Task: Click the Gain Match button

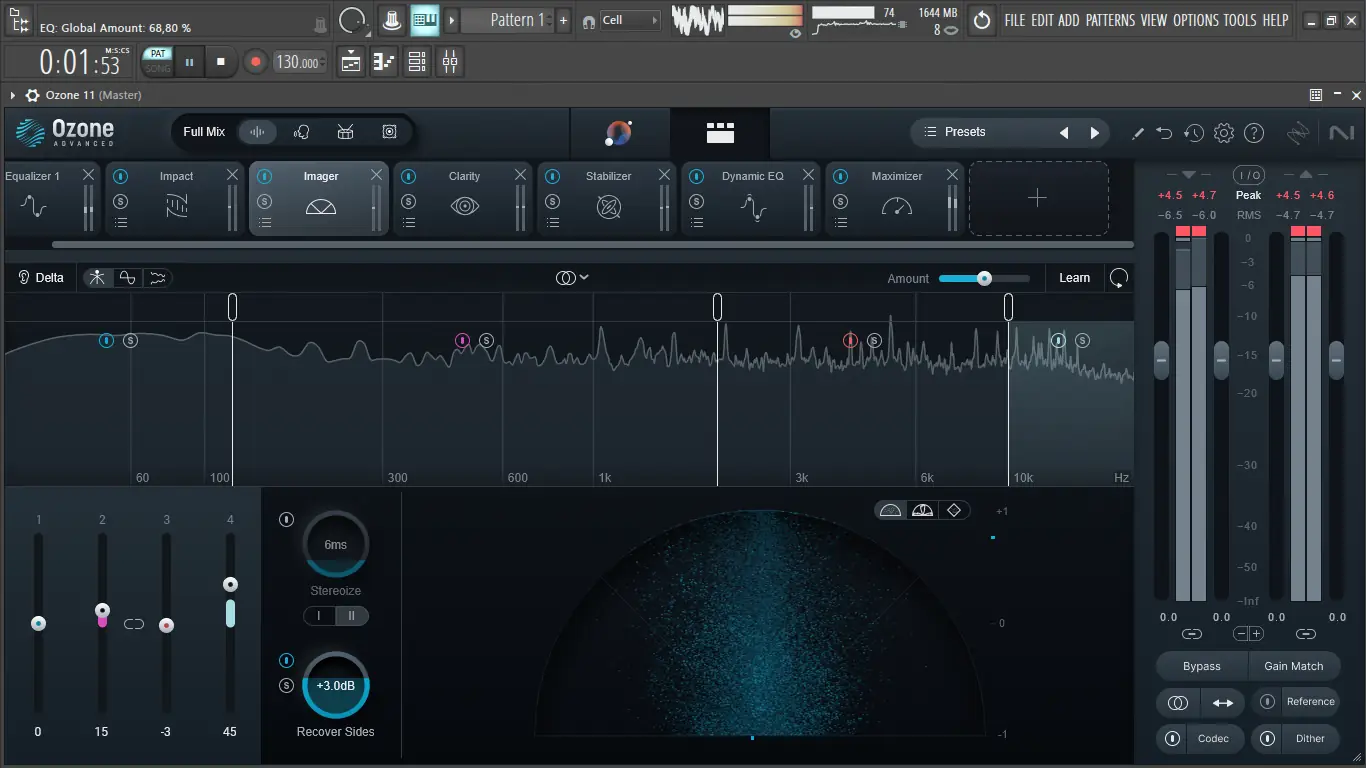Action: pyautogui.click(x=1293, y=666)
